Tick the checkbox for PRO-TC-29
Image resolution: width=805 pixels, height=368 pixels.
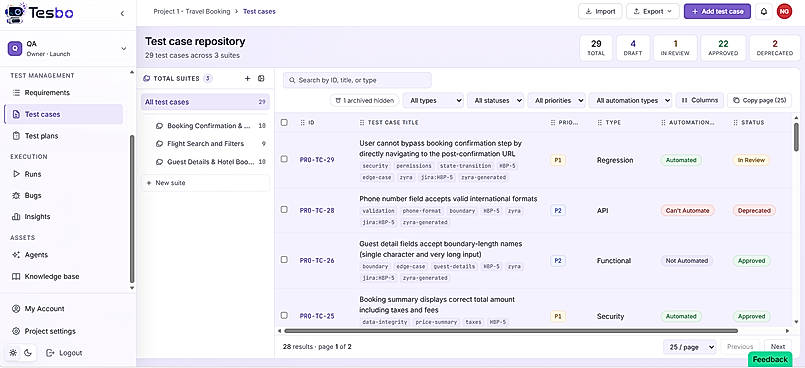284,160
